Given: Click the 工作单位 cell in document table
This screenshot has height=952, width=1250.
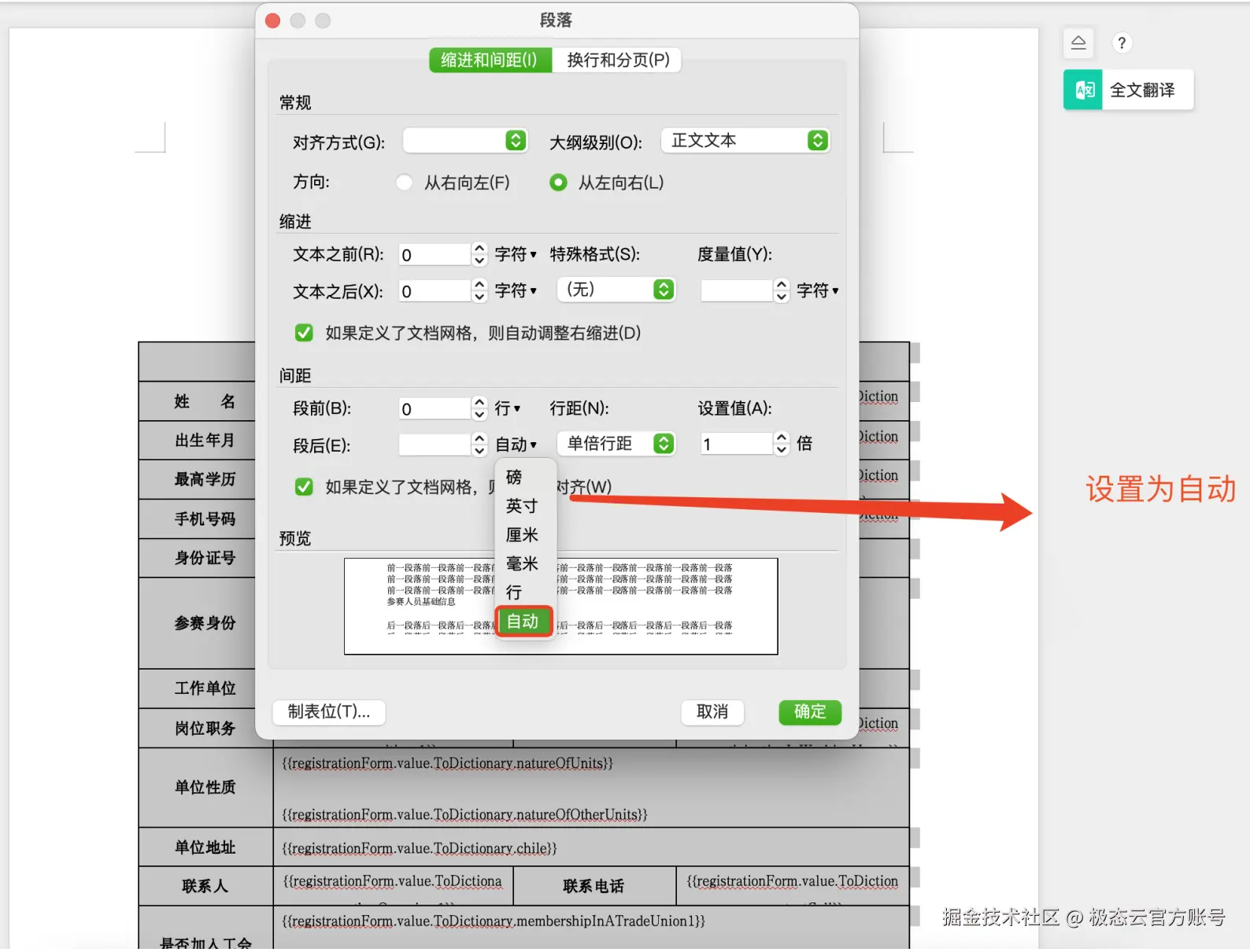Looking at the screenshot, I should click(x=198, y=688).
